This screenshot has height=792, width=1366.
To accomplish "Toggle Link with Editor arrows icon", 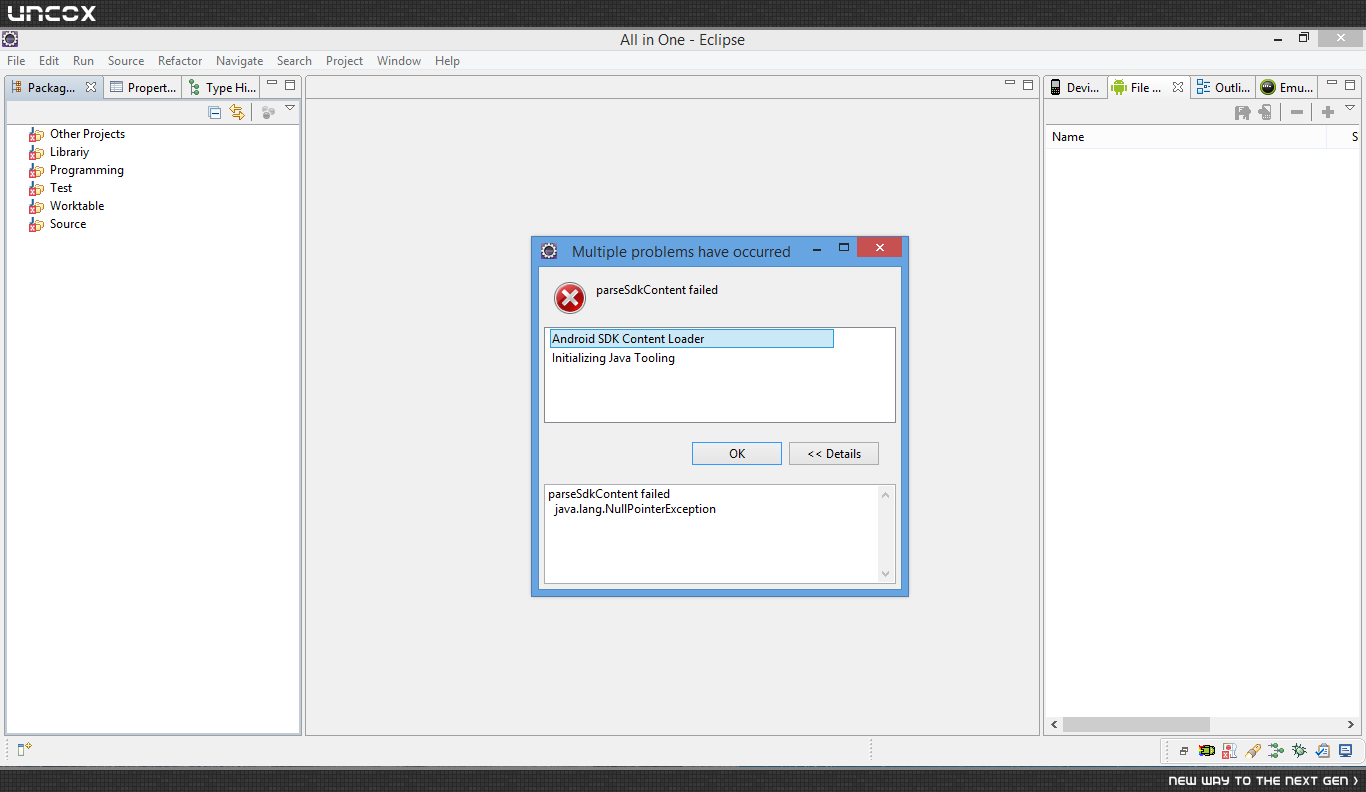I will [237, 112].
